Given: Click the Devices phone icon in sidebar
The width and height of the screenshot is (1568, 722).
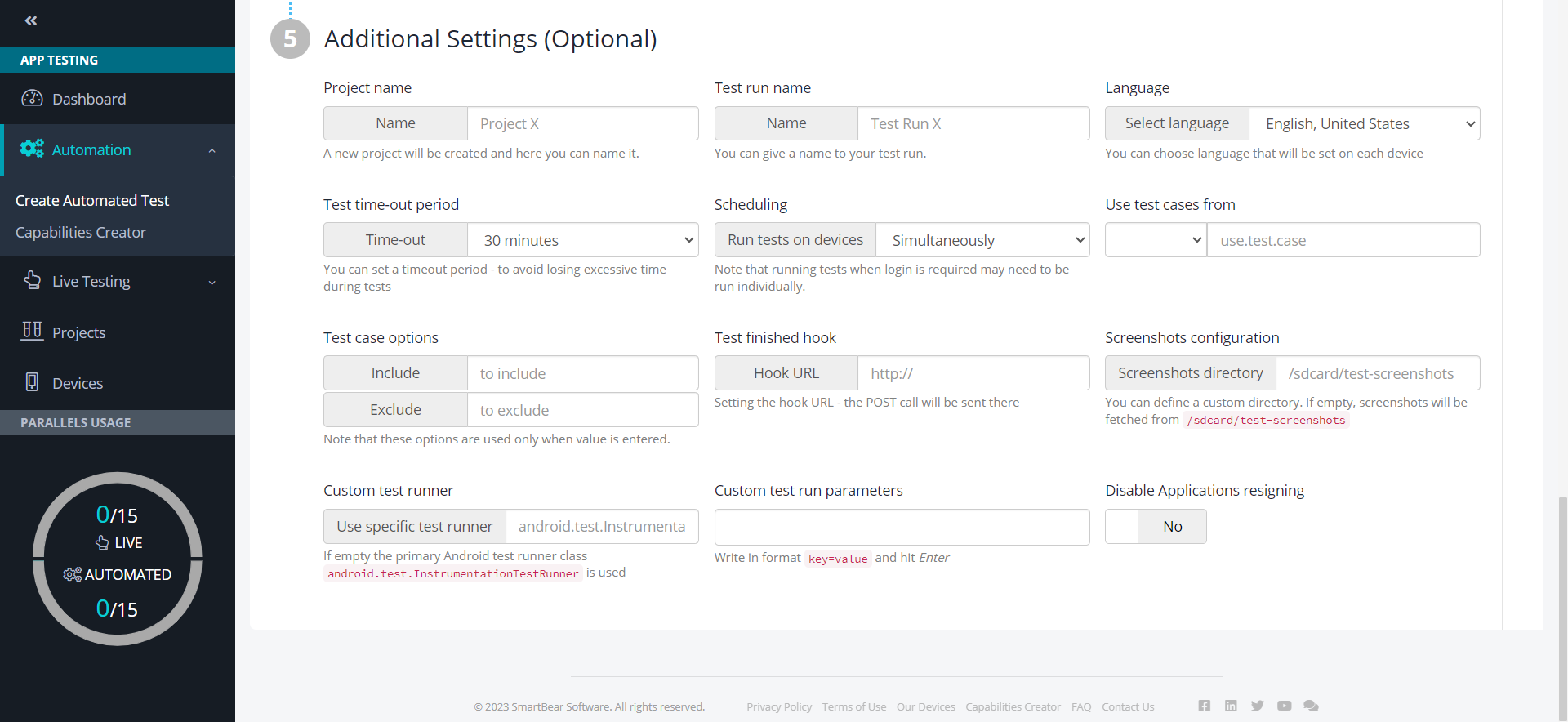Looking at the screenshot, I should 32,382.
